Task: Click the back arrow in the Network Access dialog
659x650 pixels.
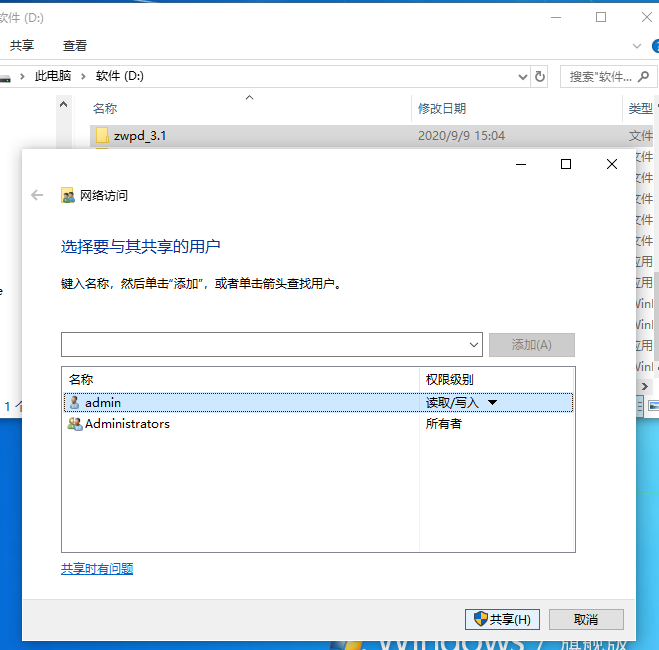Action: tap(37, 195)
